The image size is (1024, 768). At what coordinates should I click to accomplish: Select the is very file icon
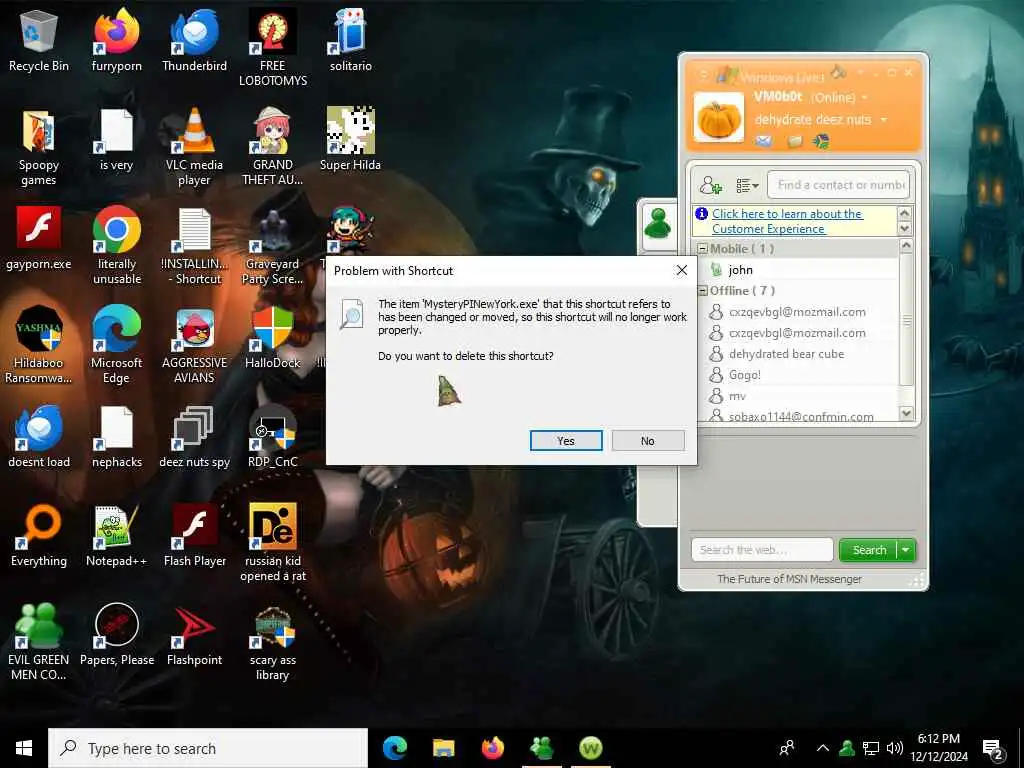point(117,140)
